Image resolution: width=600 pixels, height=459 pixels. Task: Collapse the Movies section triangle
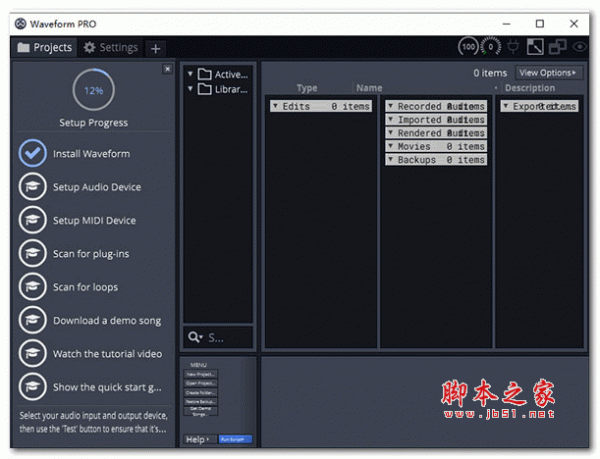click(390, 146)
